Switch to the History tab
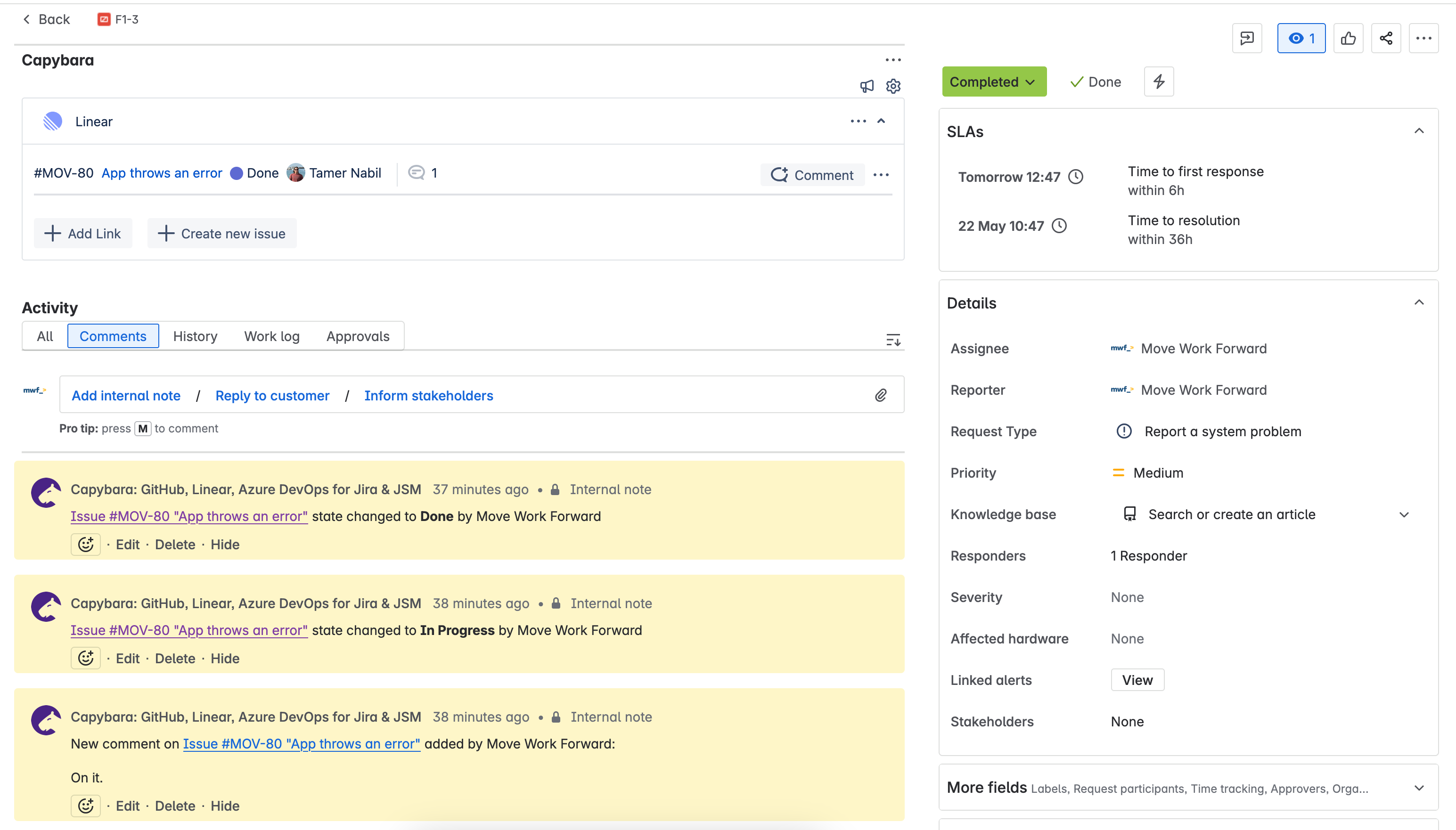This screenshot has height=830, width=1456. pos(195,336)
